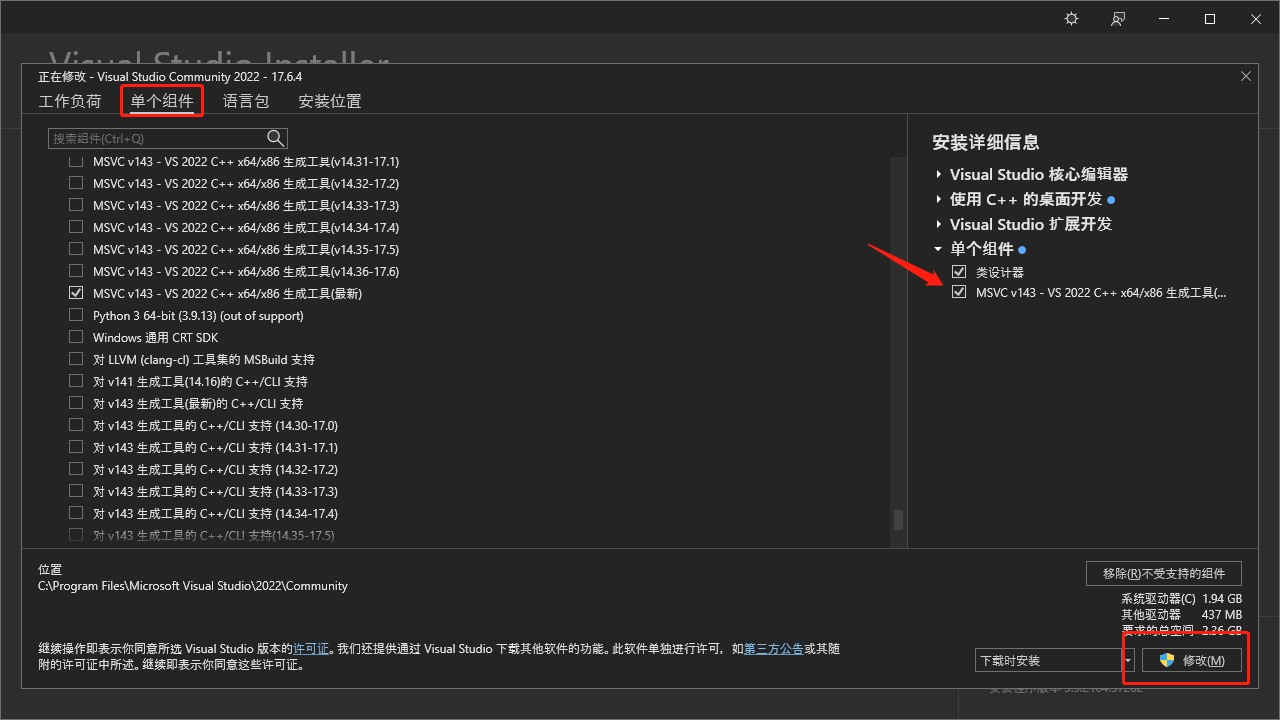Close the modify dialog with X
This screenshot has width=1280, height=720.
pyautogui.click(x=1246, y=76)
